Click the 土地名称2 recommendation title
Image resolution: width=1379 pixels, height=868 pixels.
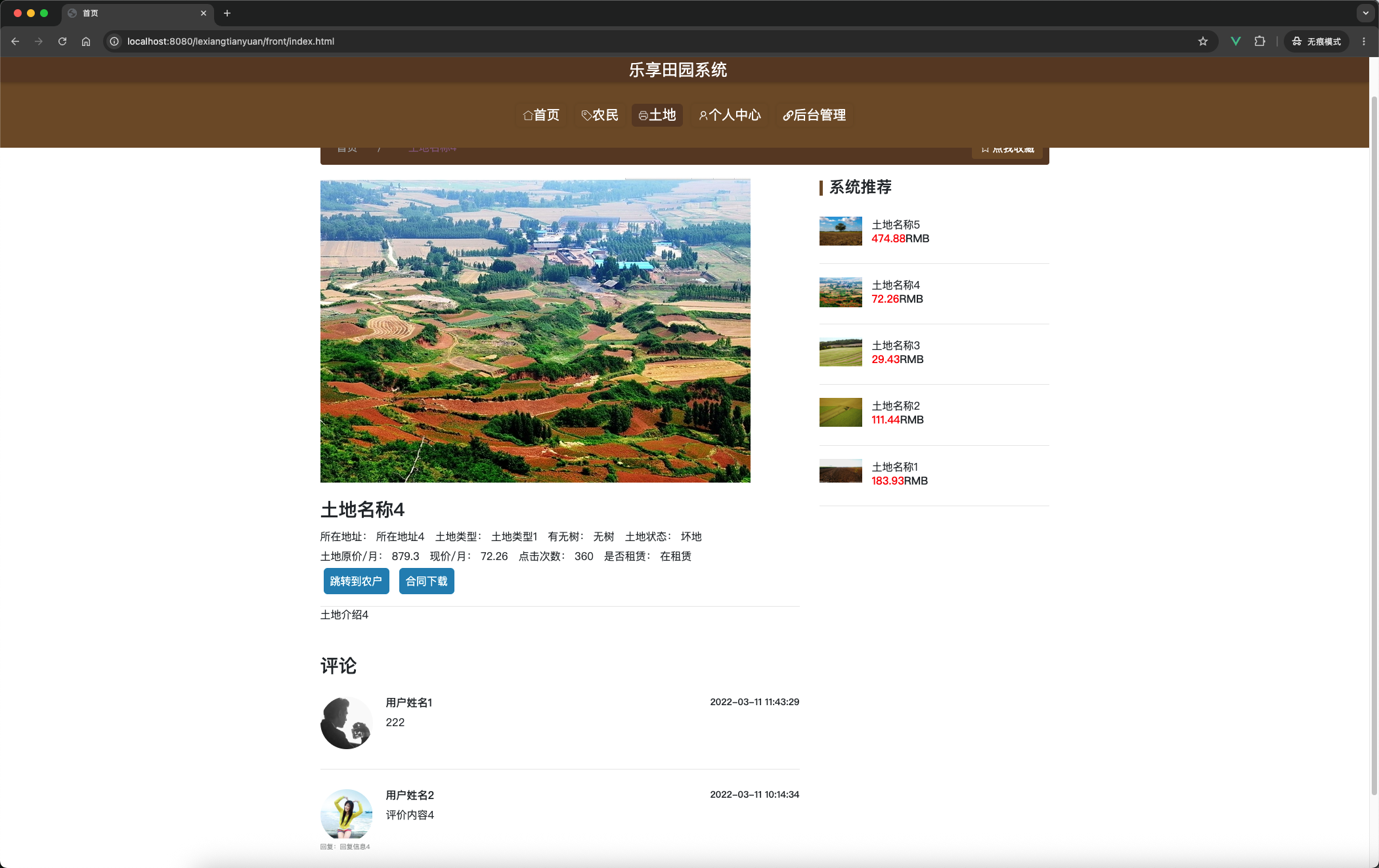[896, 406]
